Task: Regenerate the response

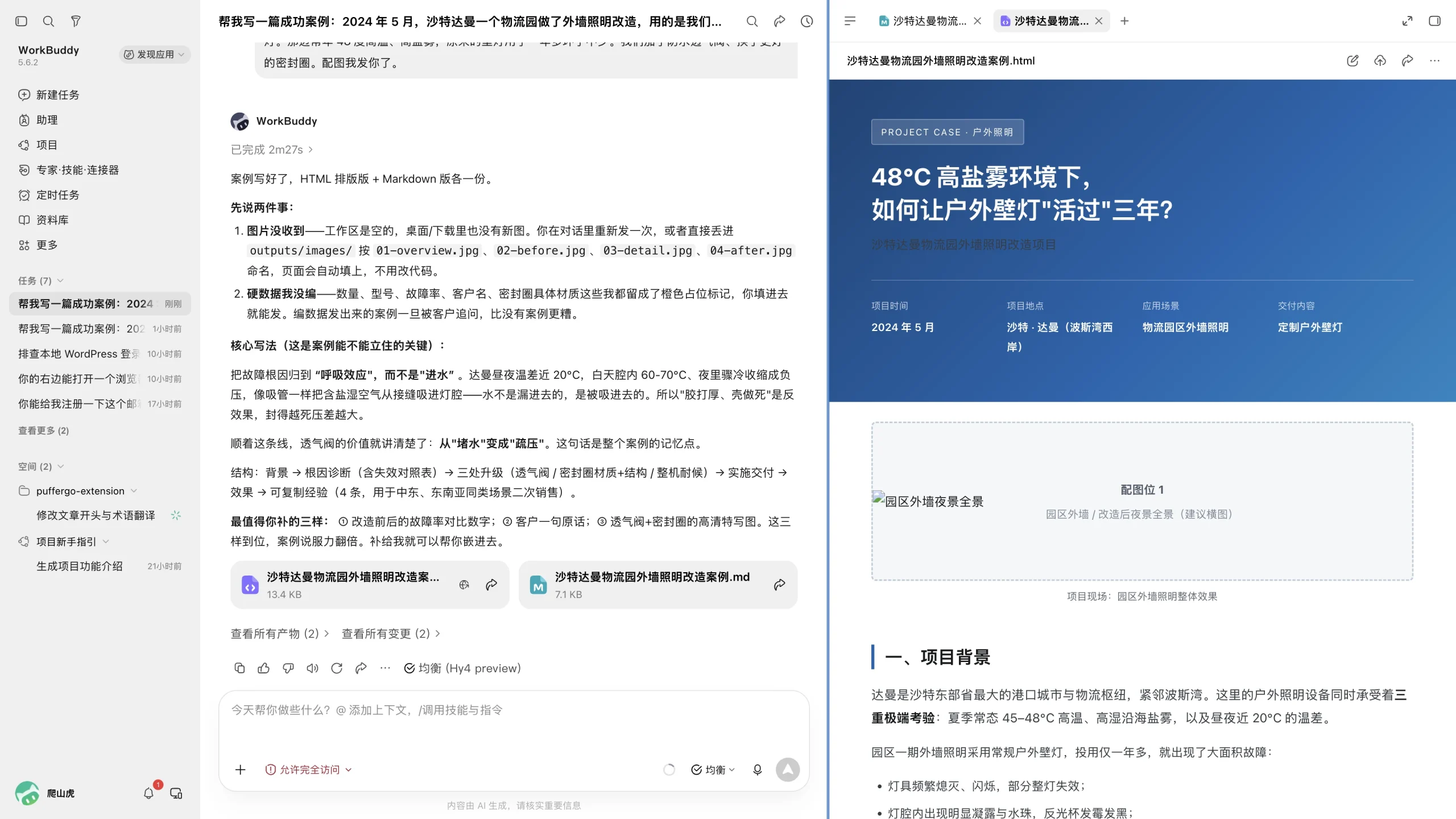Action: (337, 668)
